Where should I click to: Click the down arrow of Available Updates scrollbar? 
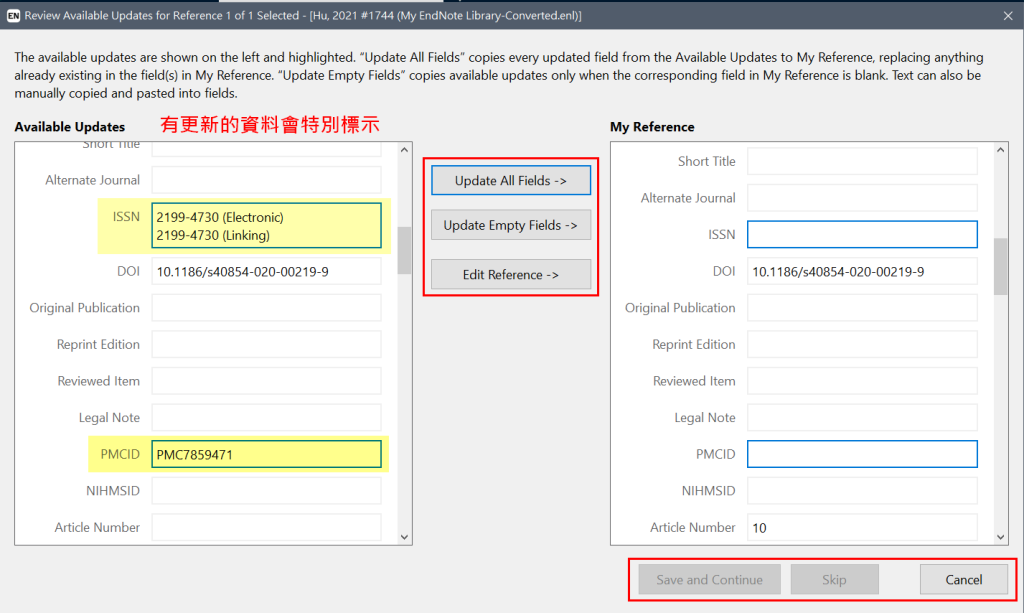(x=404, y=537)
